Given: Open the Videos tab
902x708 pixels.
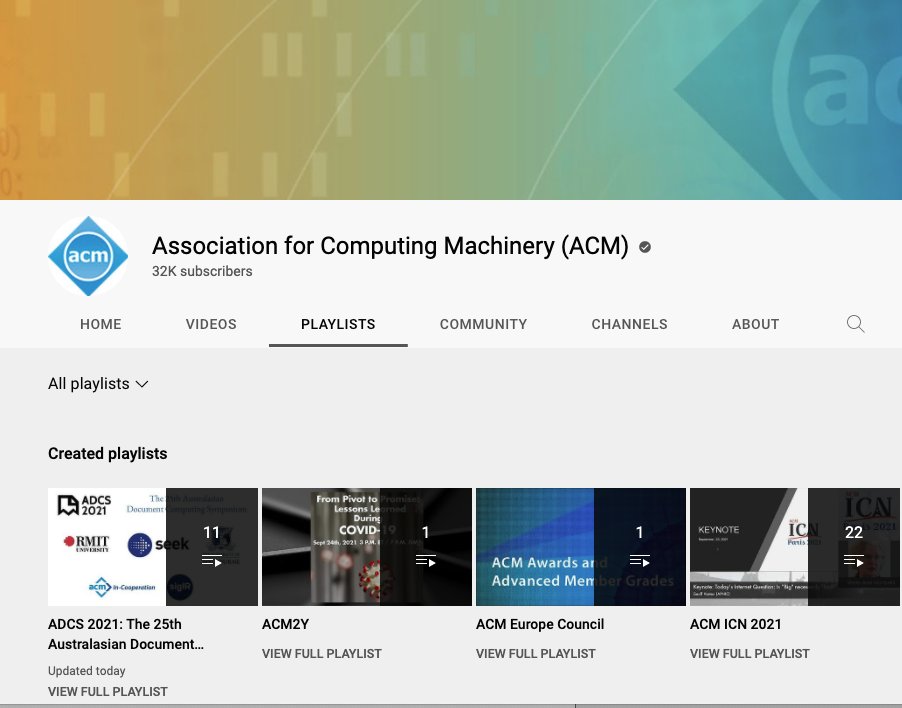Looking at the screenshot, I should (211, 324).
